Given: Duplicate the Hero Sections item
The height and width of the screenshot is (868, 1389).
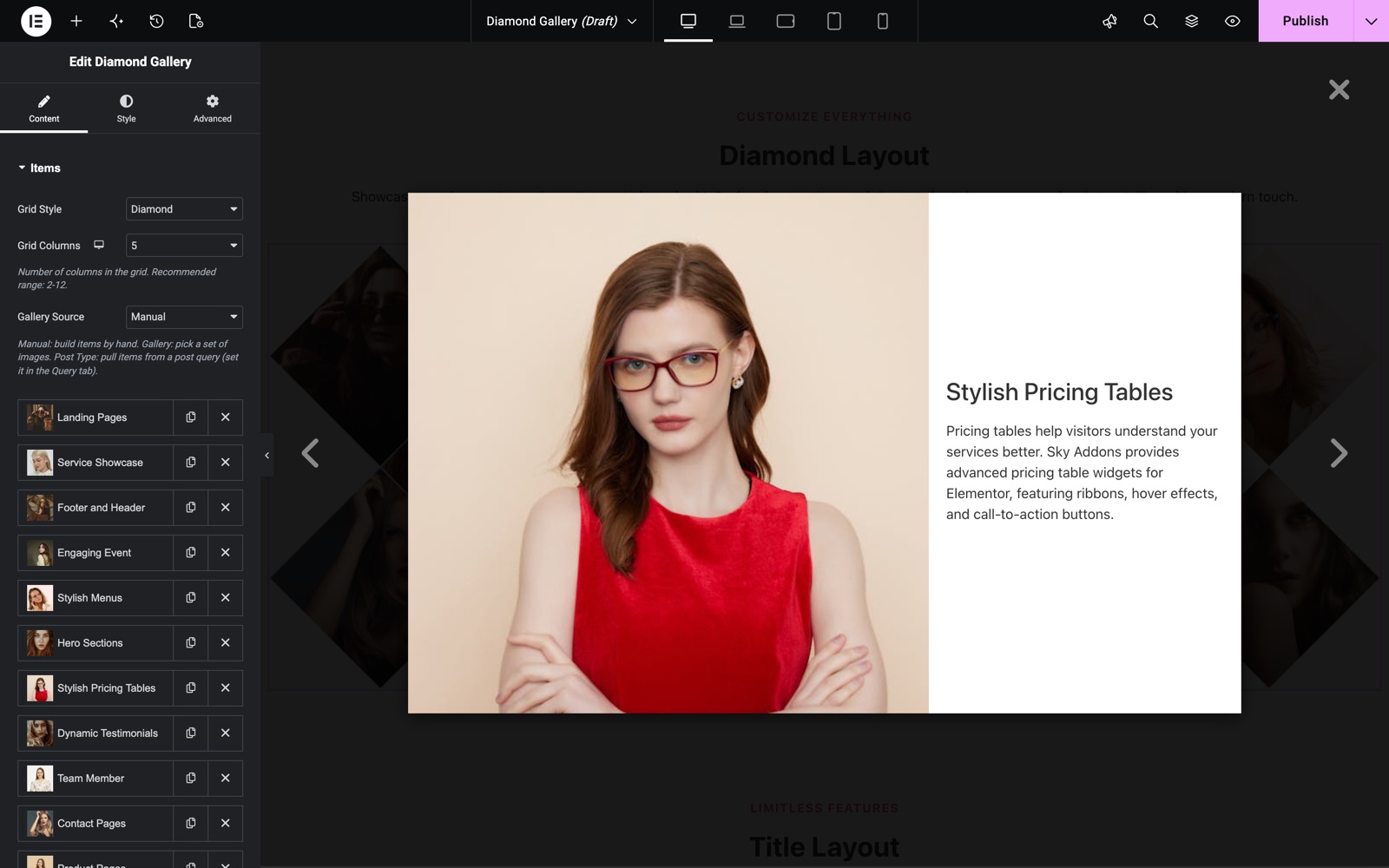Looking at the screenshot, I should (x=191, y=643).
